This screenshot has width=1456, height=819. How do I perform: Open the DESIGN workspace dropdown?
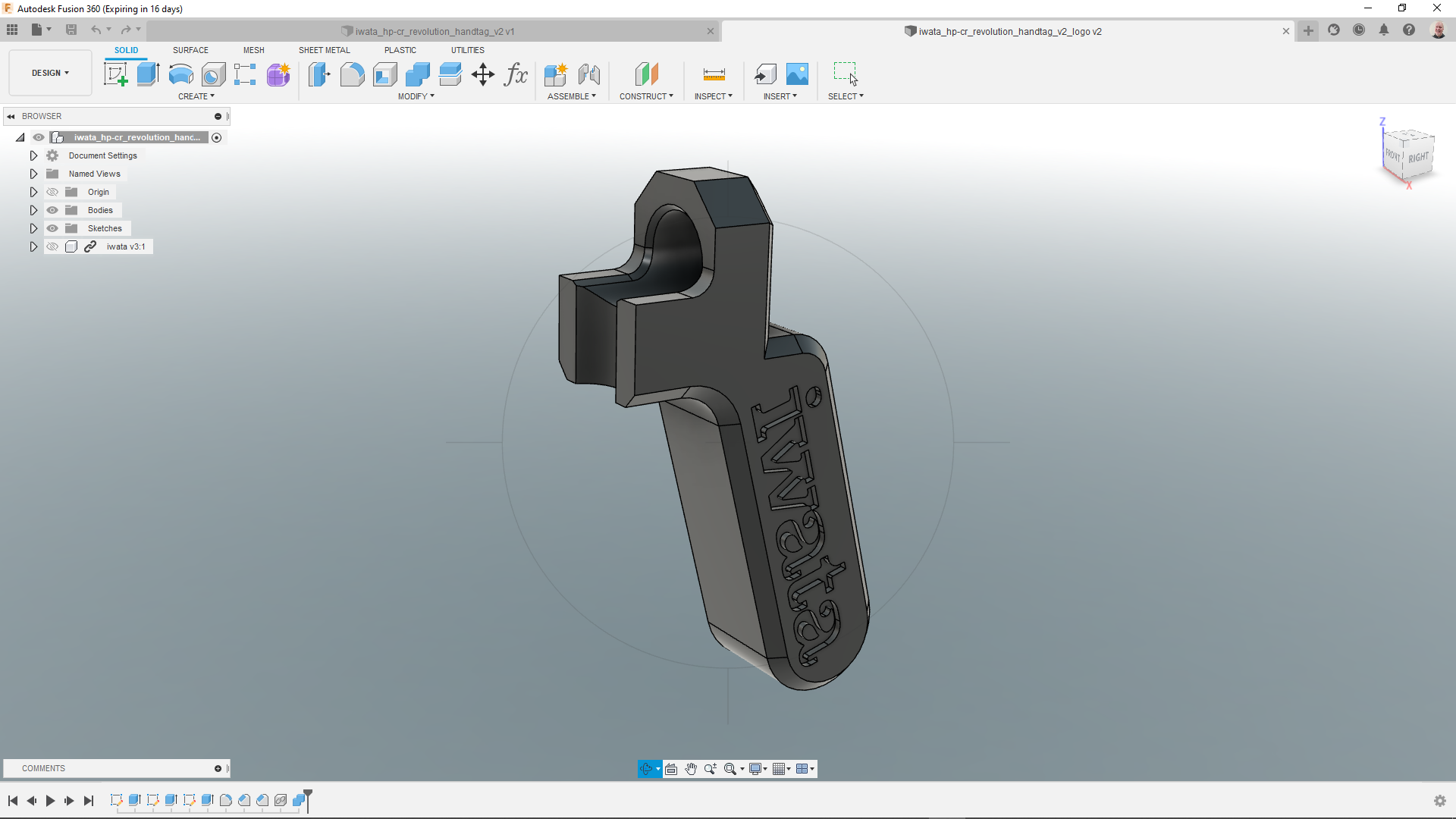(x=50, y=73)
